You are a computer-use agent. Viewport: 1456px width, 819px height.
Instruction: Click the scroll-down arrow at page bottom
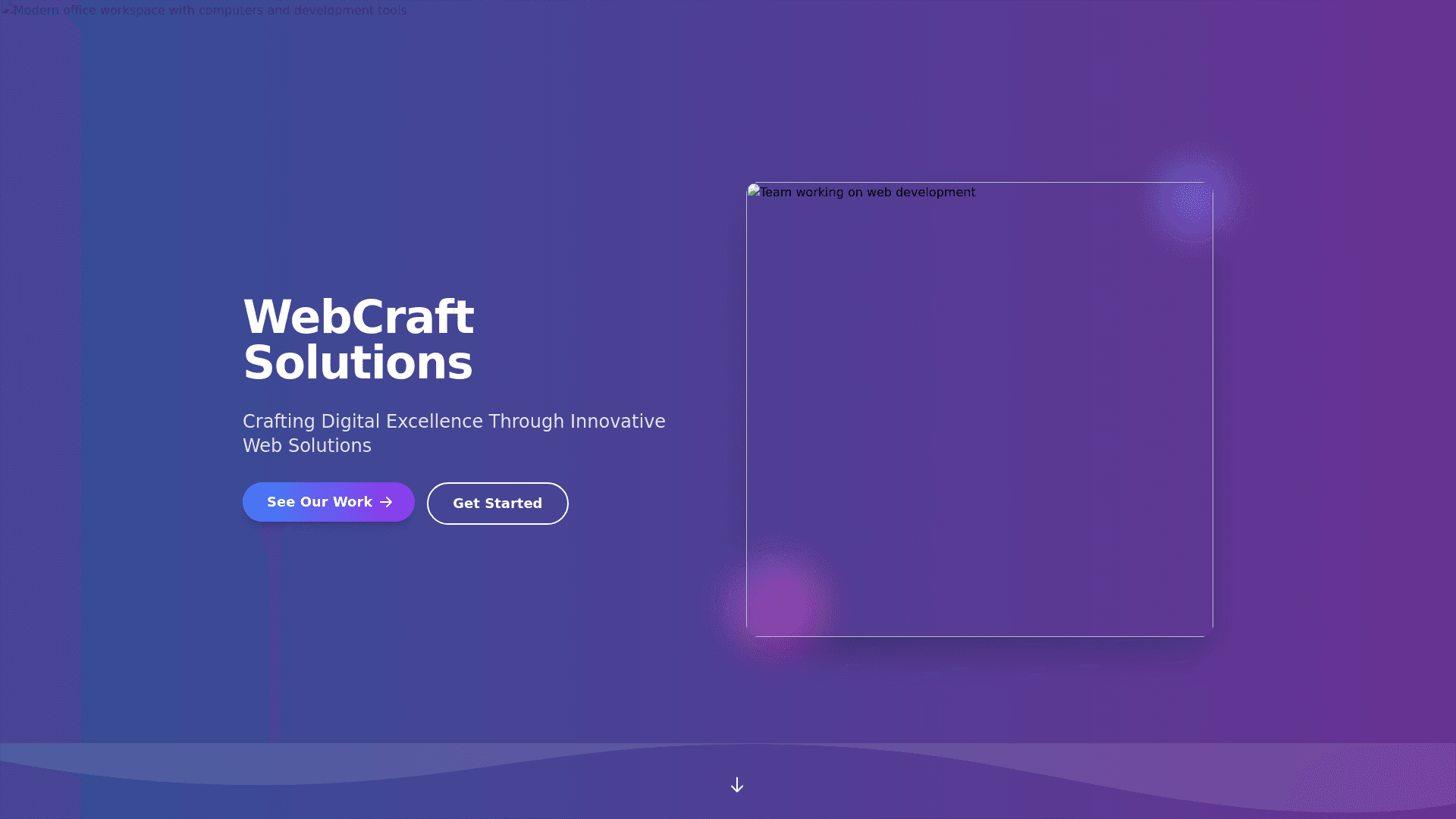point(736,785)
